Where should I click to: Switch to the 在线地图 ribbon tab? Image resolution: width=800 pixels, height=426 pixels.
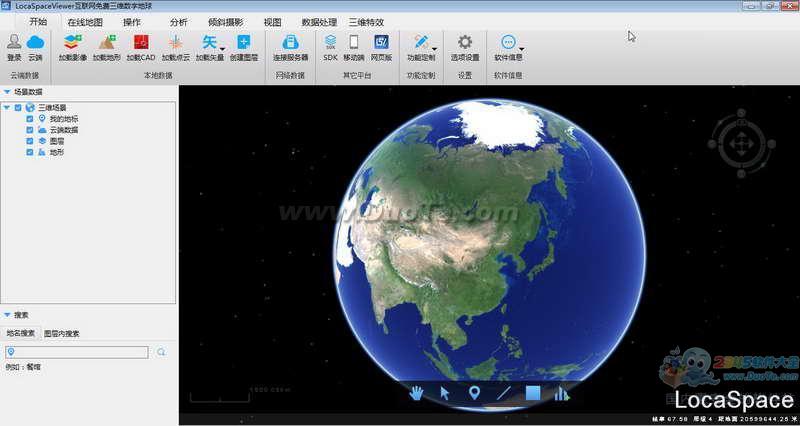tap(85, 22)
